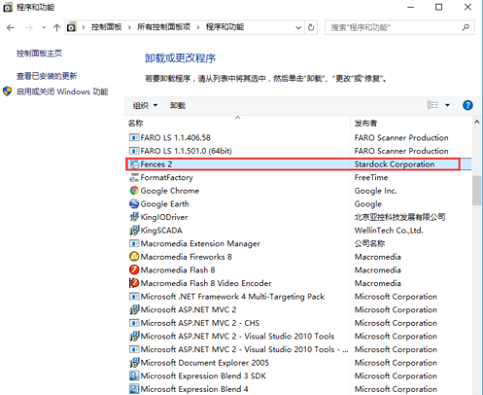The image size is (483, 395).
Task: Go up one level with the up arrow
Action: click(57, 28)
